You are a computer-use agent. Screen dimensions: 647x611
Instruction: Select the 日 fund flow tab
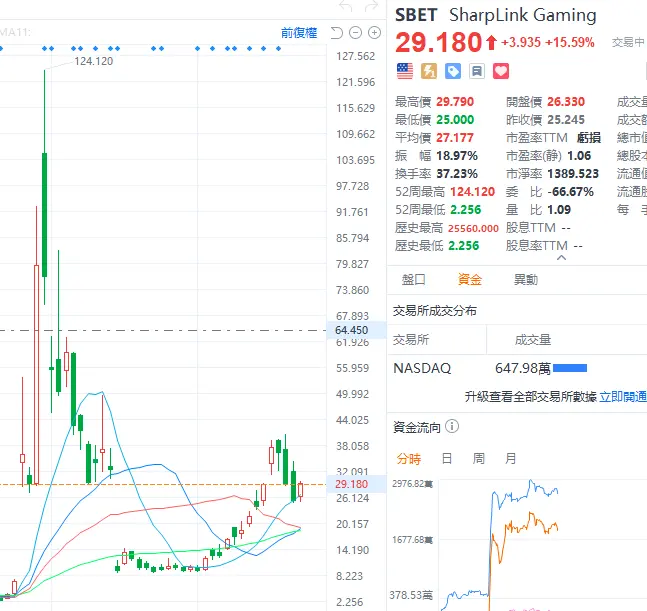tap(446, 458)
